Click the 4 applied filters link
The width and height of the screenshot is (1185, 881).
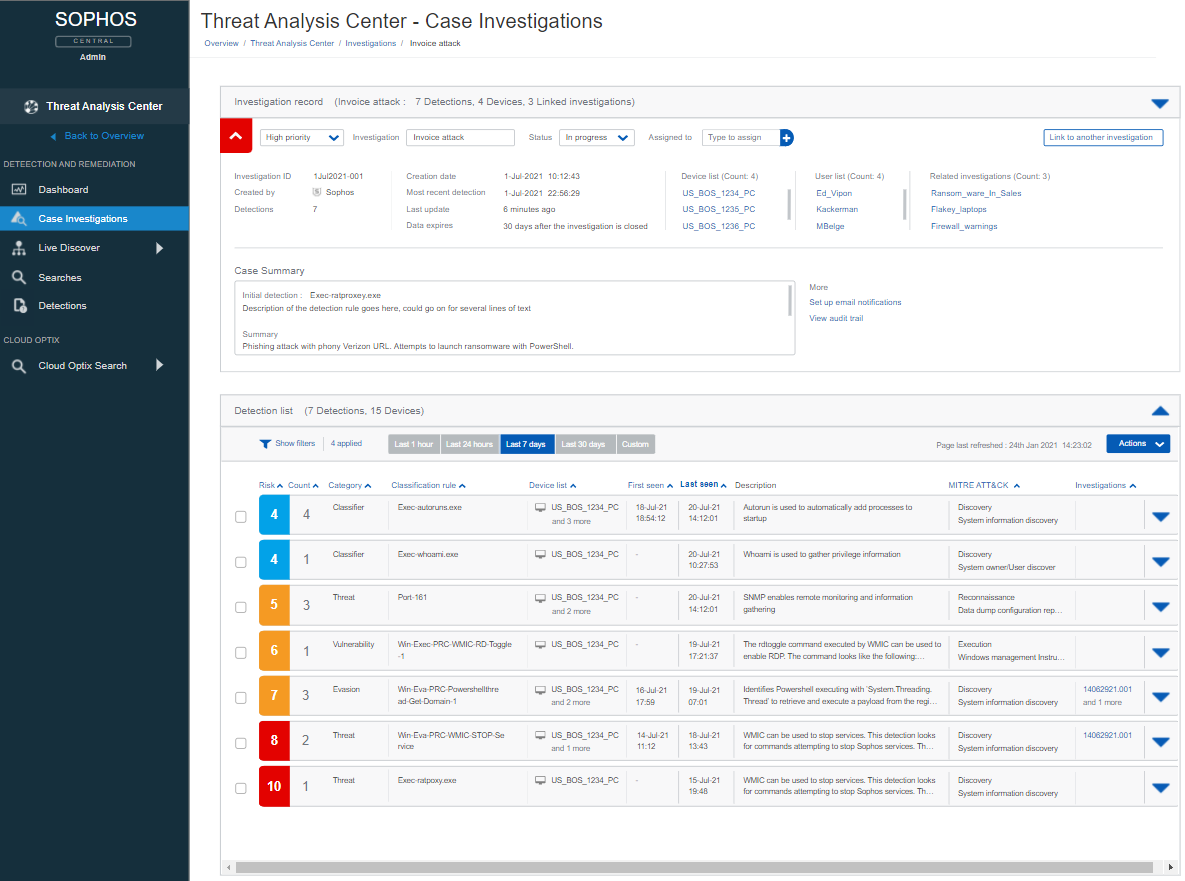pos(346,444)
